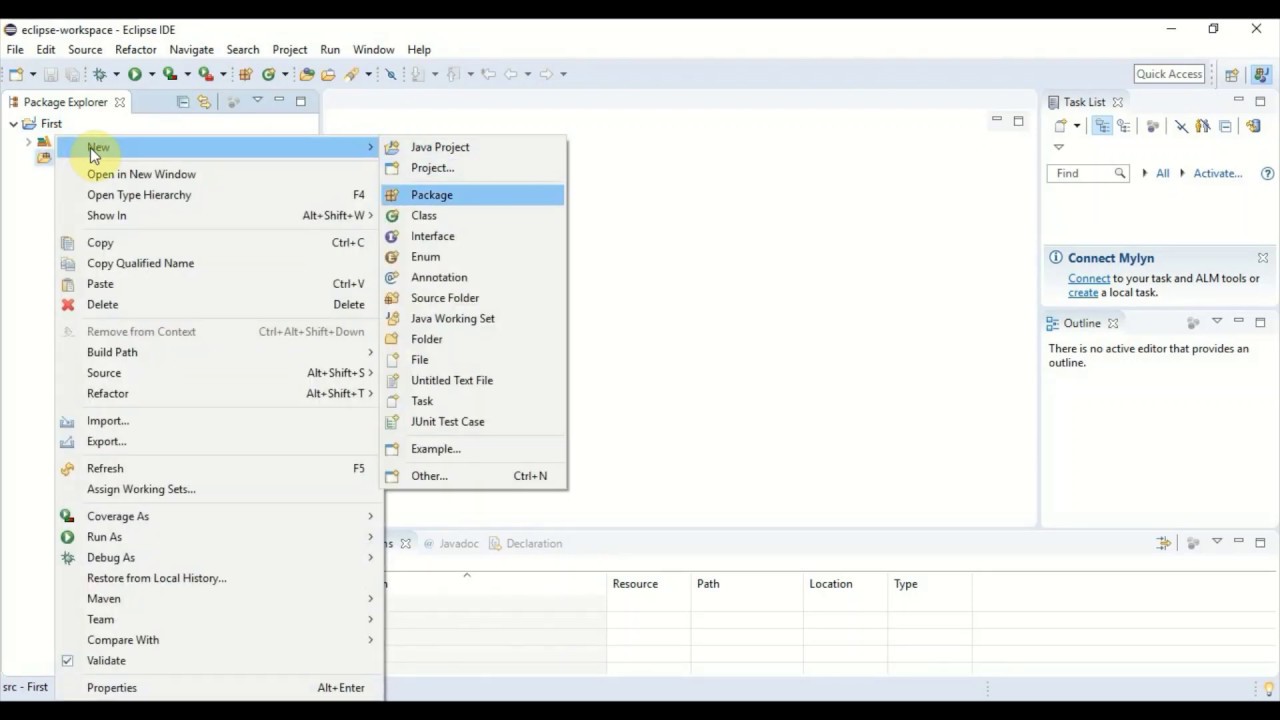Click Save icon in main toolbar
The height and width of the screenshot is (720, 1280).
pyautogui.click(x=50, y=74)
